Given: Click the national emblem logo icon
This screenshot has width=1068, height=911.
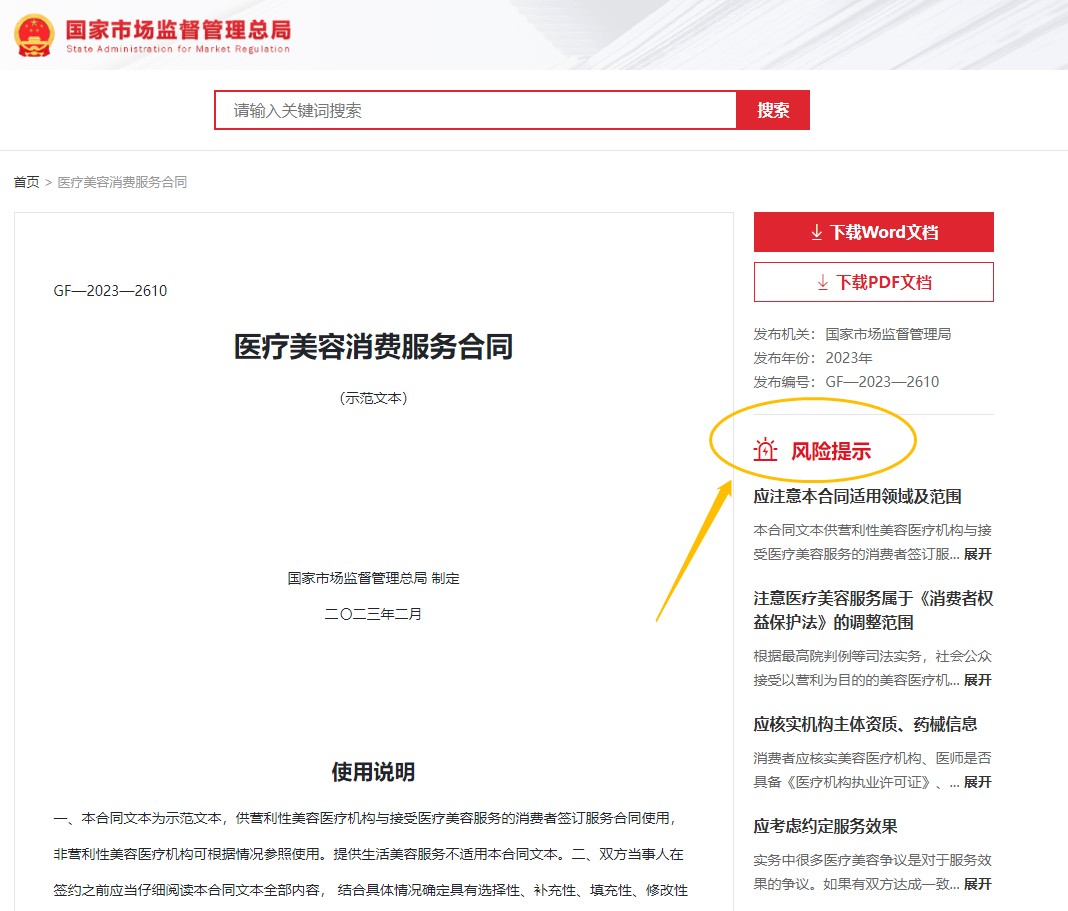Looking at the screenshot, I should pos(34,35).
